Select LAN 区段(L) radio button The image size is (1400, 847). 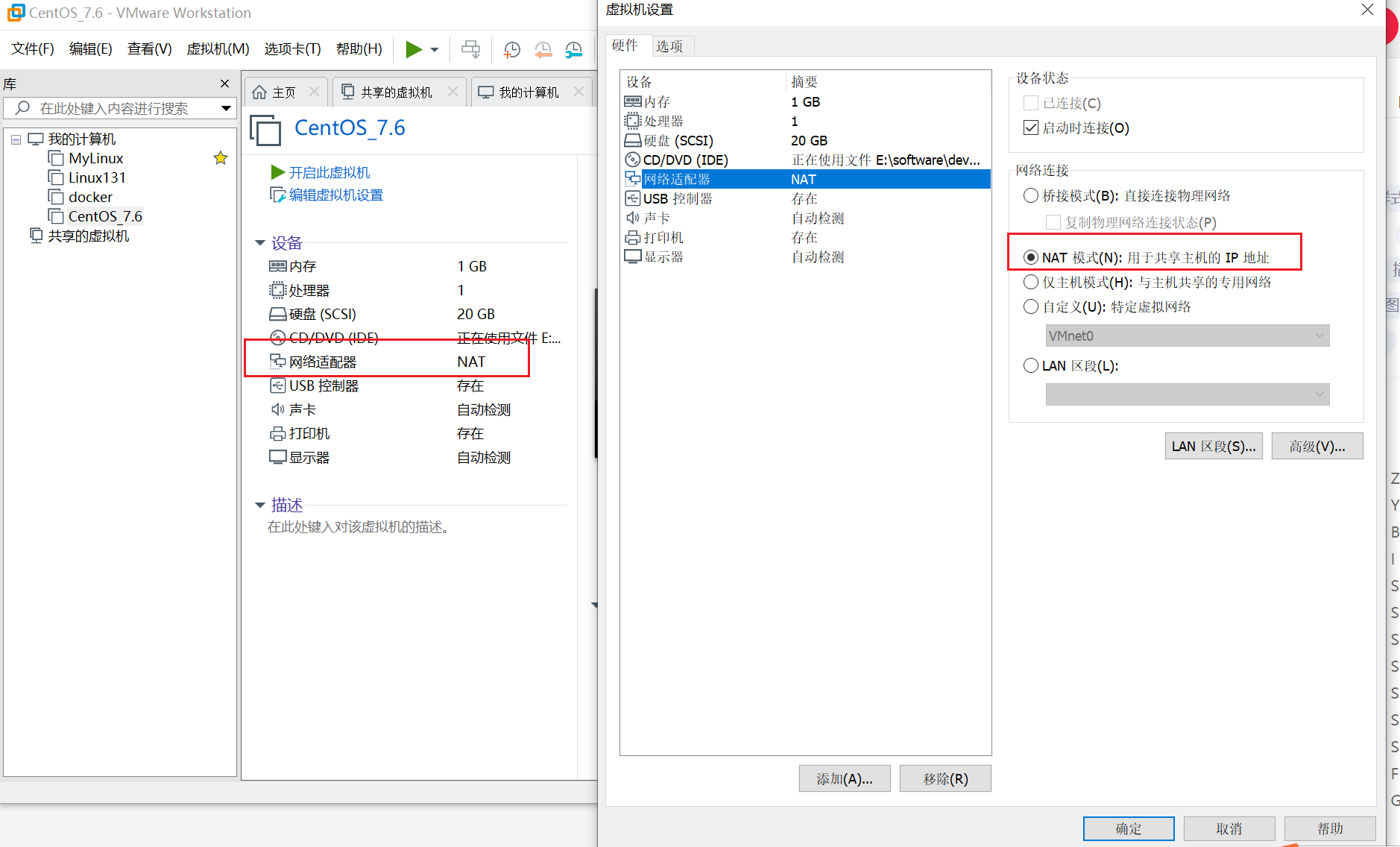pyautogui.click(x=1031, y=365)
